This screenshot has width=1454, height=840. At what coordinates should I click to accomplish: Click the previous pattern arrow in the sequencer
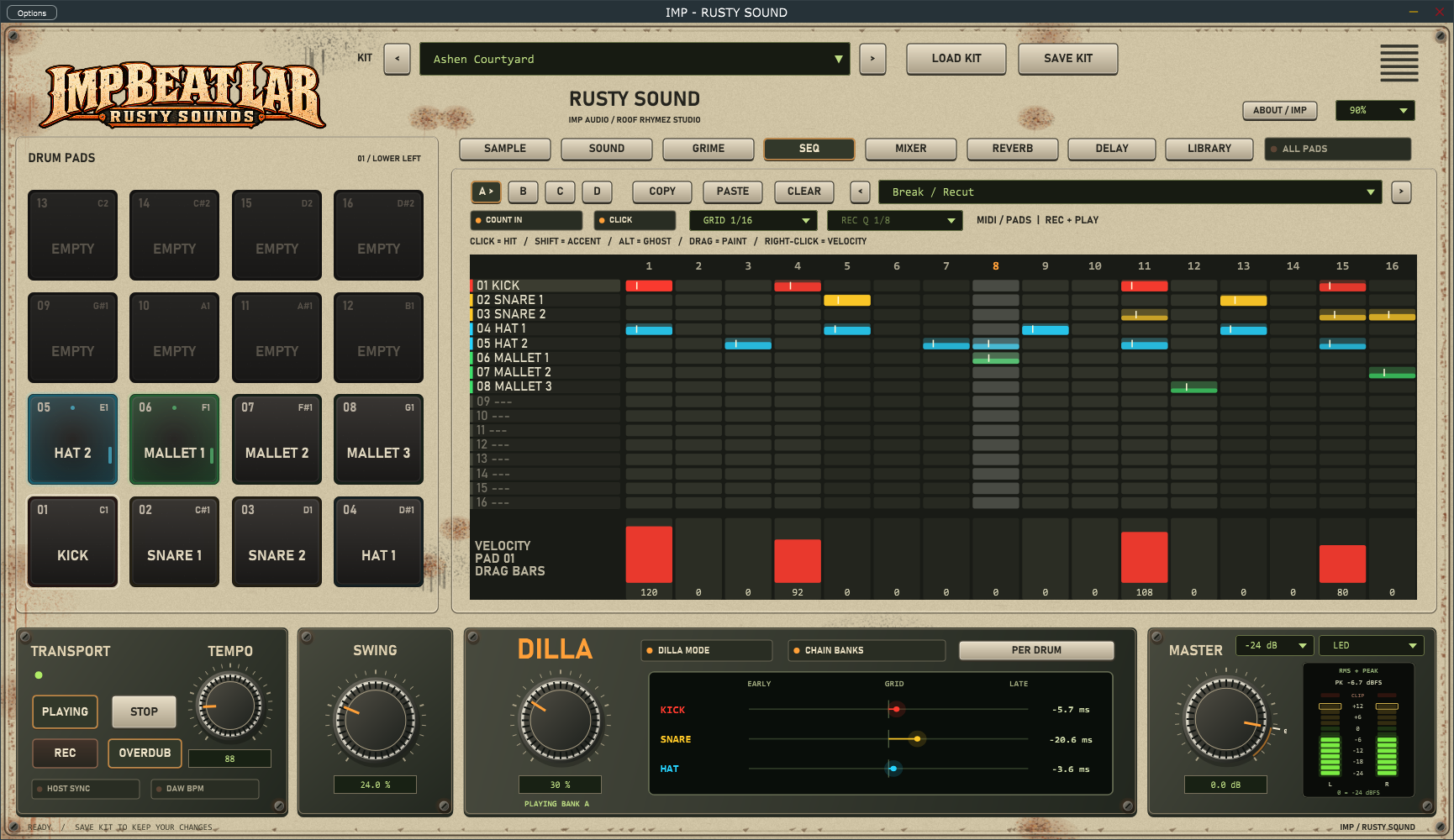coord(860,192)
